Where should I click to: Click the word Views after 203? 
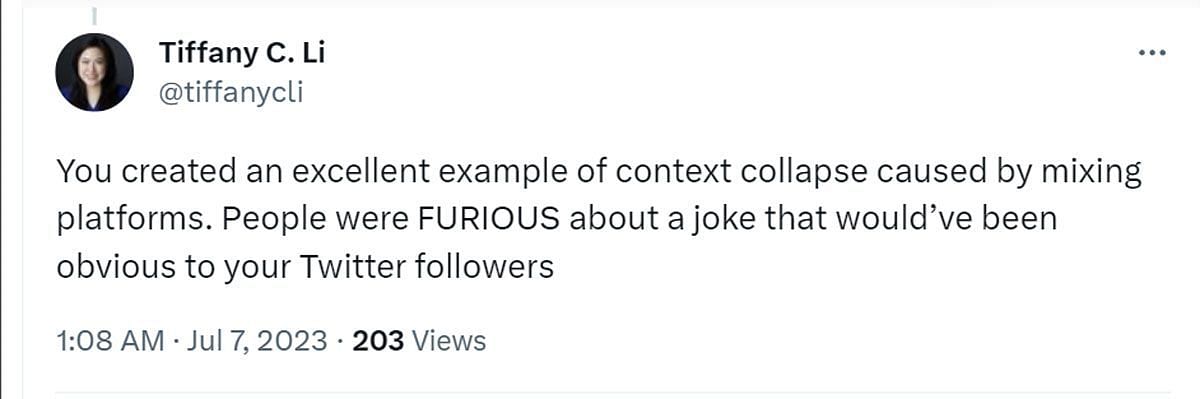tap(449, 341)
